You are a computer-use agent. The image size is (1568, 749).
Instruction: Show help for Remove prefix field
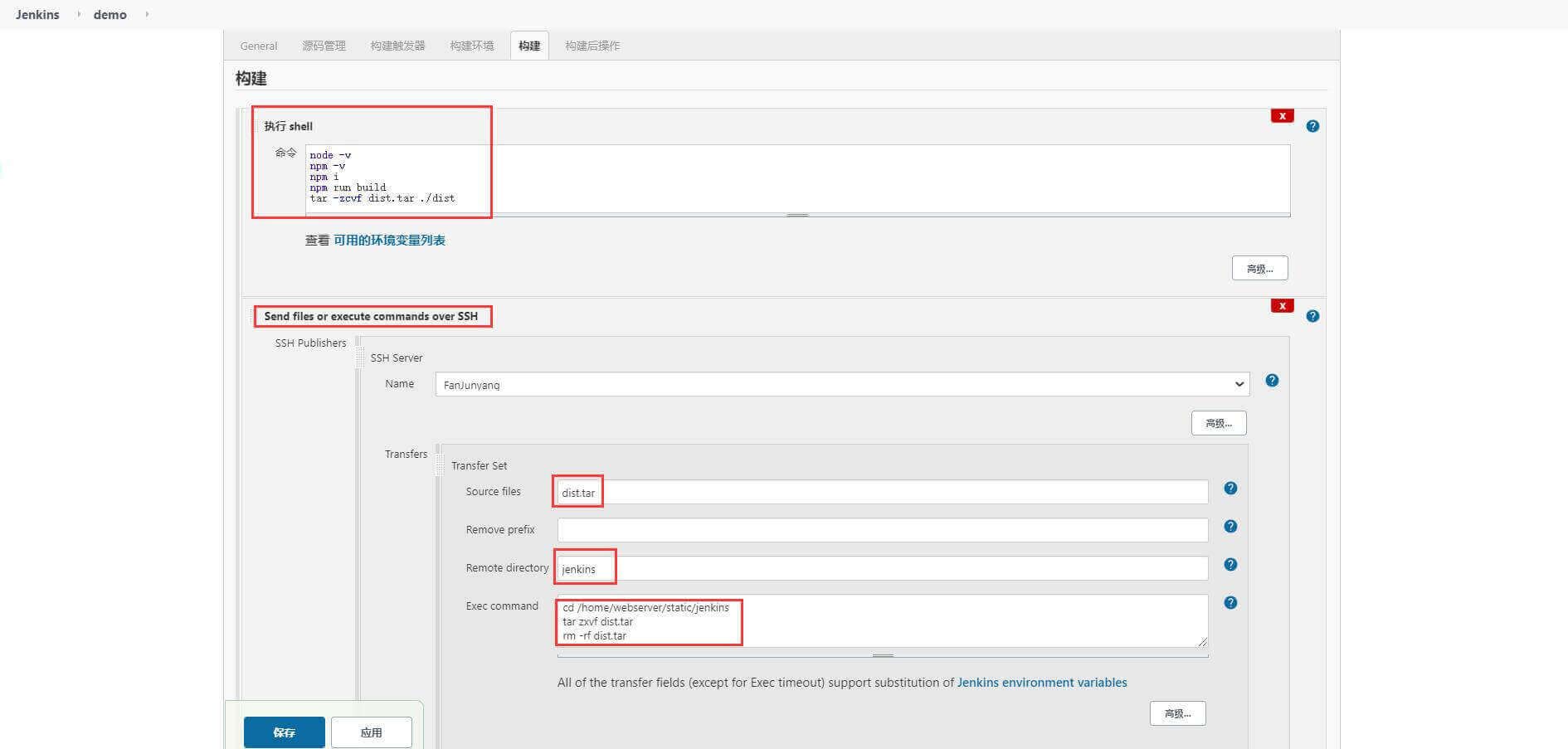click(1230, 527)
